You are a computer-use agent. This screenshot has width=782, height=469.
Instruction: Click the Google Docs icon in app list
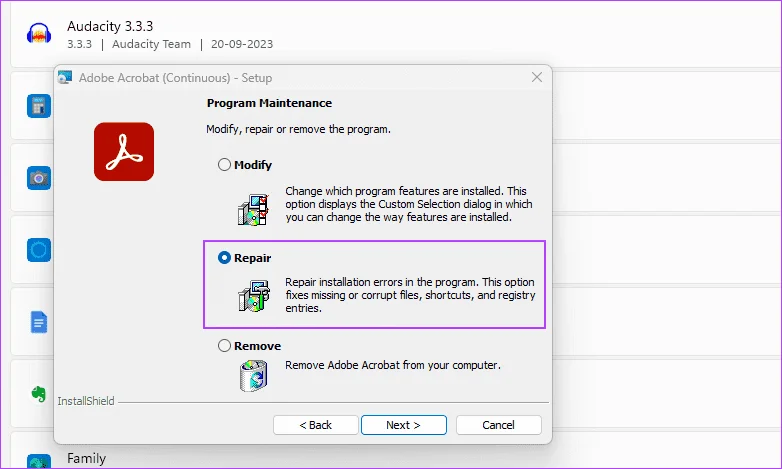(39, 322)
